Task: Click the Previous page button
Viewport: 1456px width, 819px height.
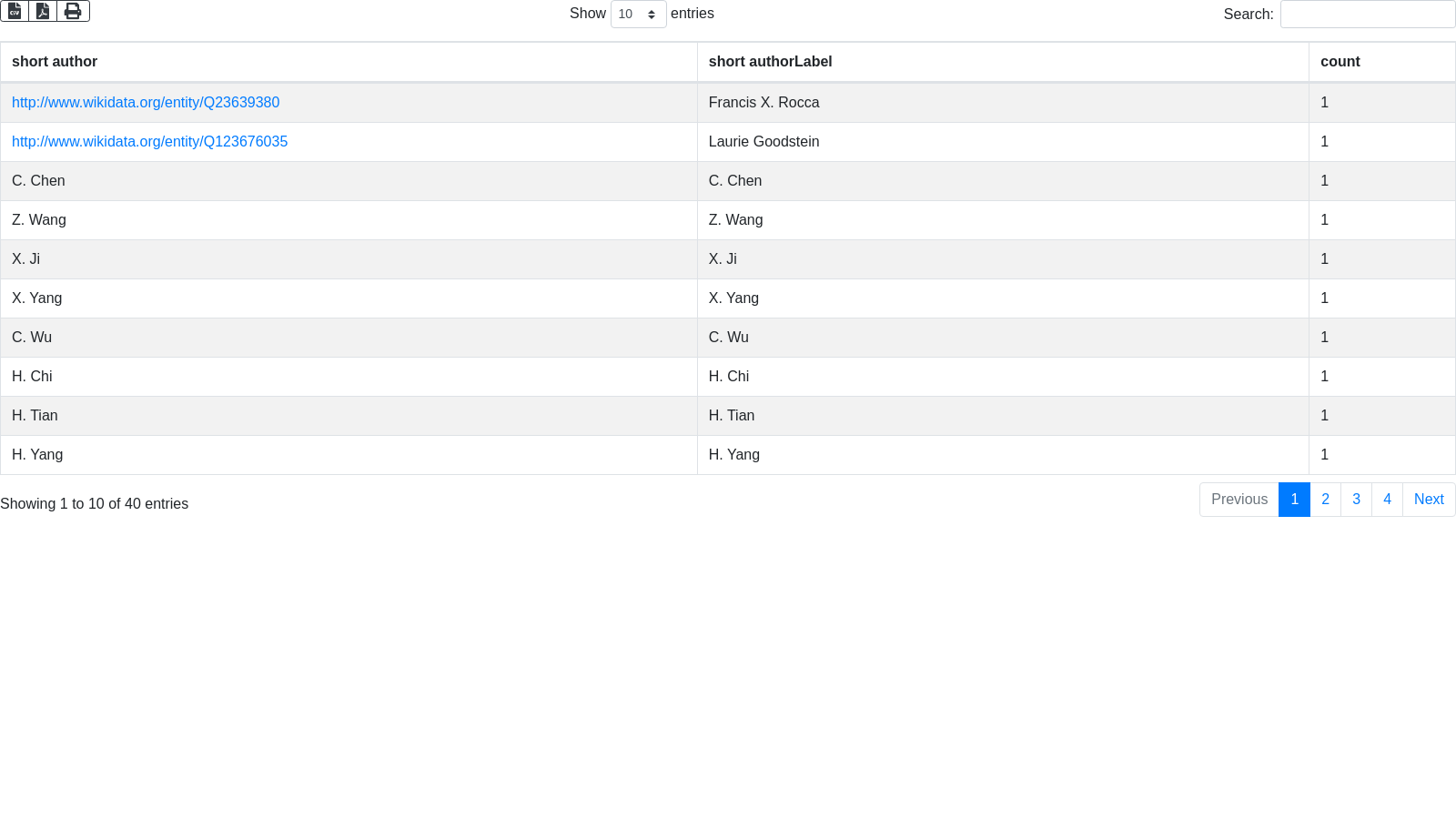Action: pos(1239,500)
